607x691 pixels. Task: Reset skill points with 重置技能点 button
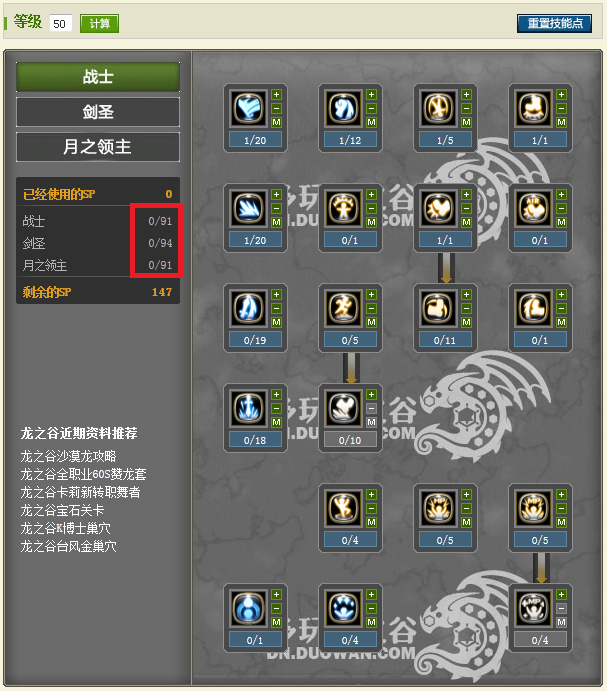(555, 23)
